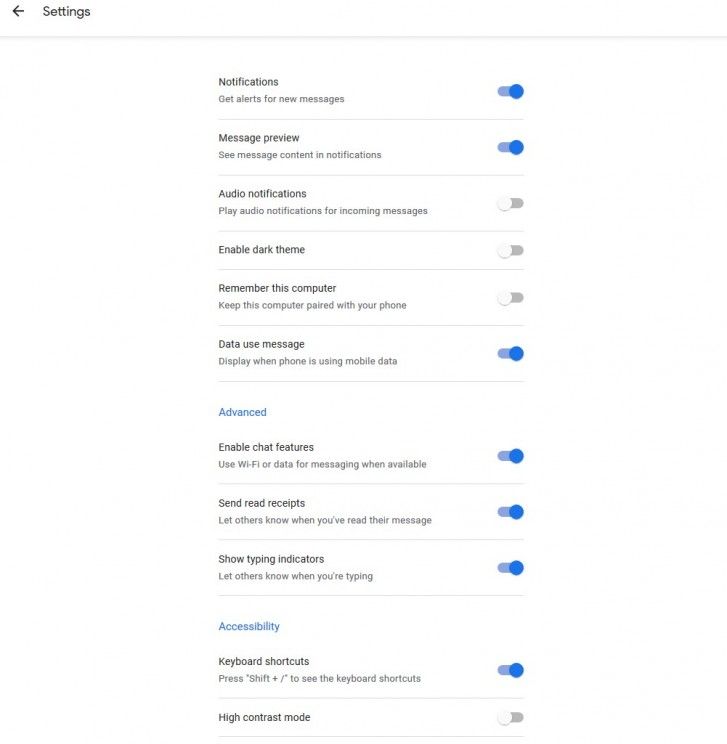This screenshot has width=727, height=744.
Task: Click the Shift + / keyboard shortcuts hint text
Action: click(x=319, y=679)
